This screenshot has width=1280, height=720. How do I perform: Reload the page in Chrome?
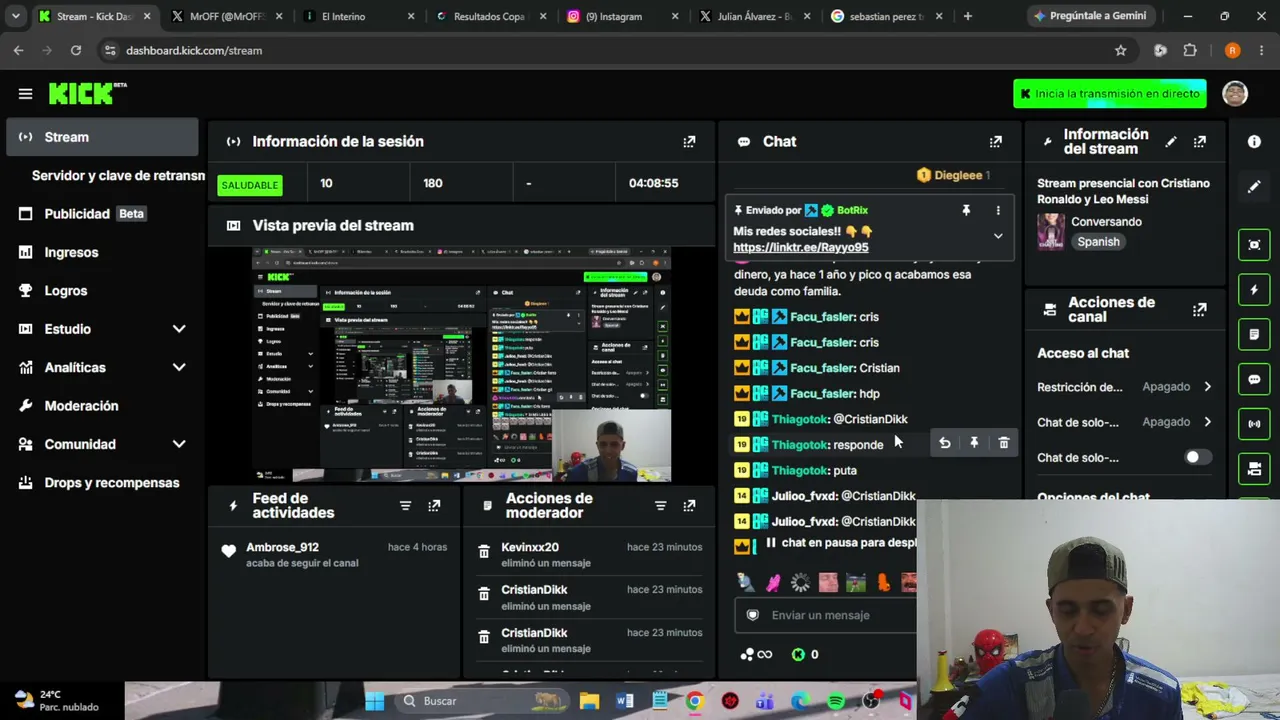[76, 50]
